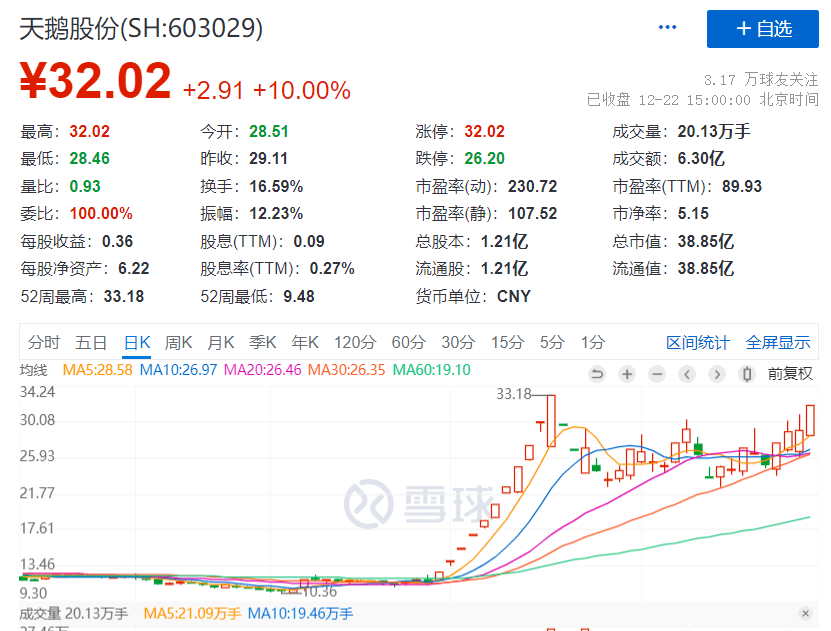Click the MA5 moving average label
This screenshot has width=831, height=631.
(x=98, y=371)
